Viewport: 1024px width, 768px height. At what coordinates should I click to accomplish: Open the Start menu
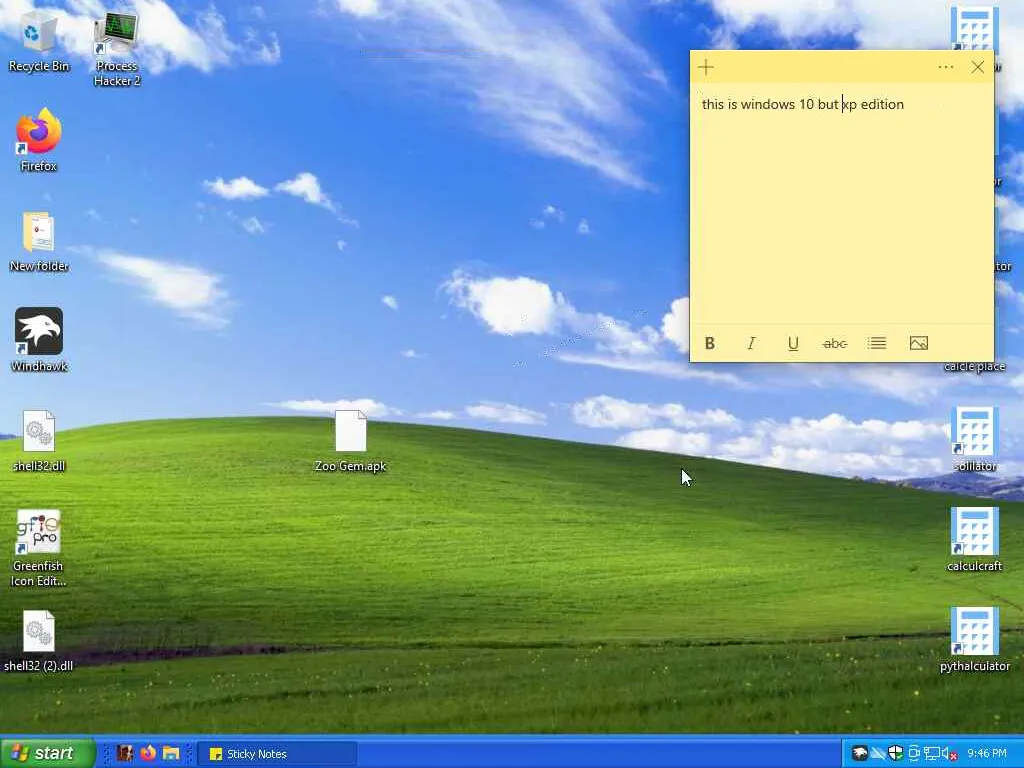48,753
